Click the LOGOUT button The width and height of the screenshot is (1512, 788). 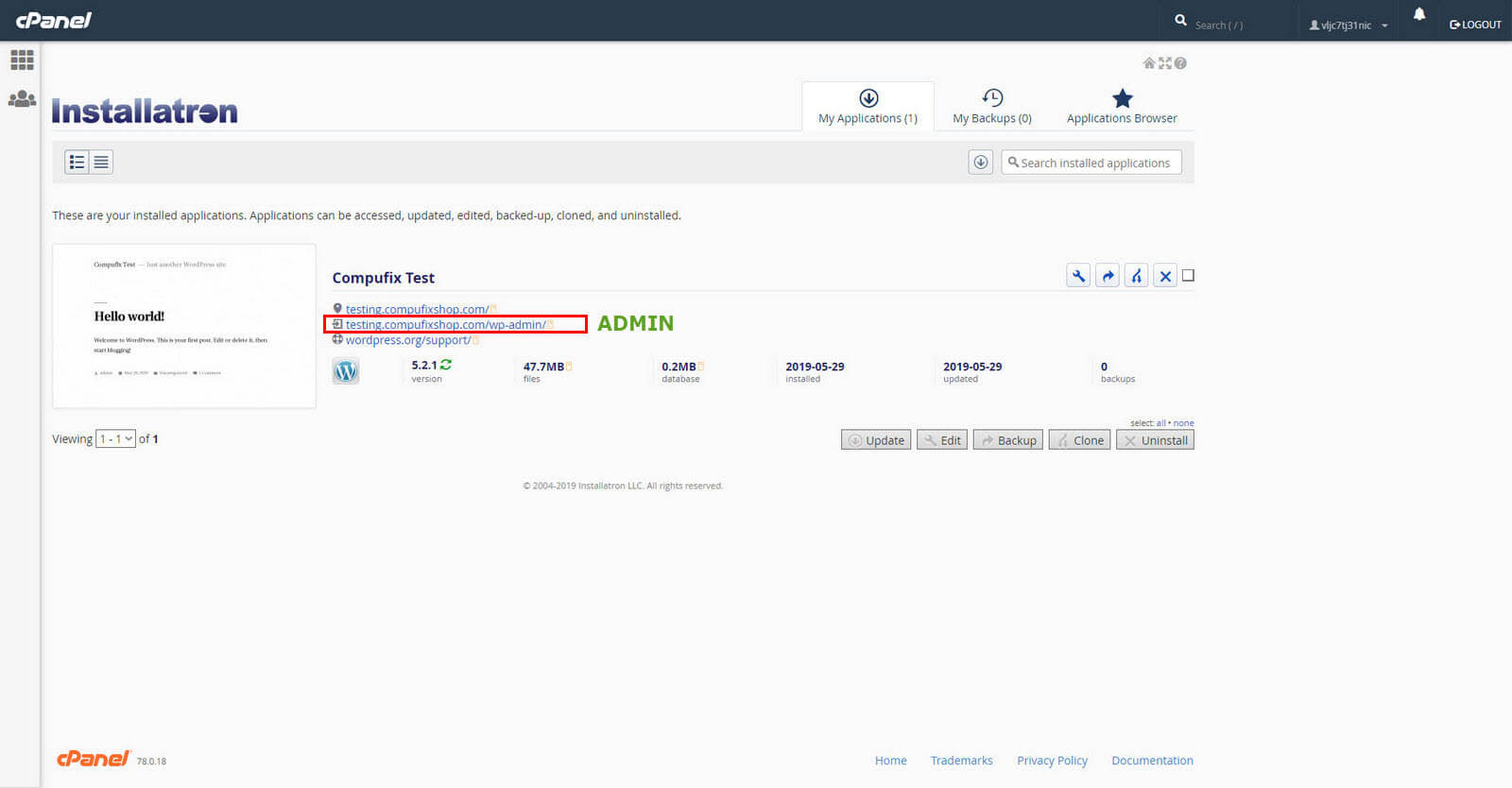point(1475,25)
